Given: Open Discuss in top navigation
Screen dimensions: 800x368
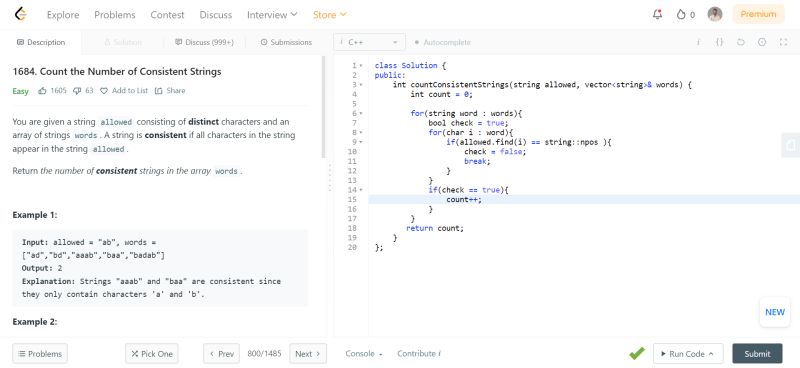Looking at the screenshot, I should (x=216, y=15).
